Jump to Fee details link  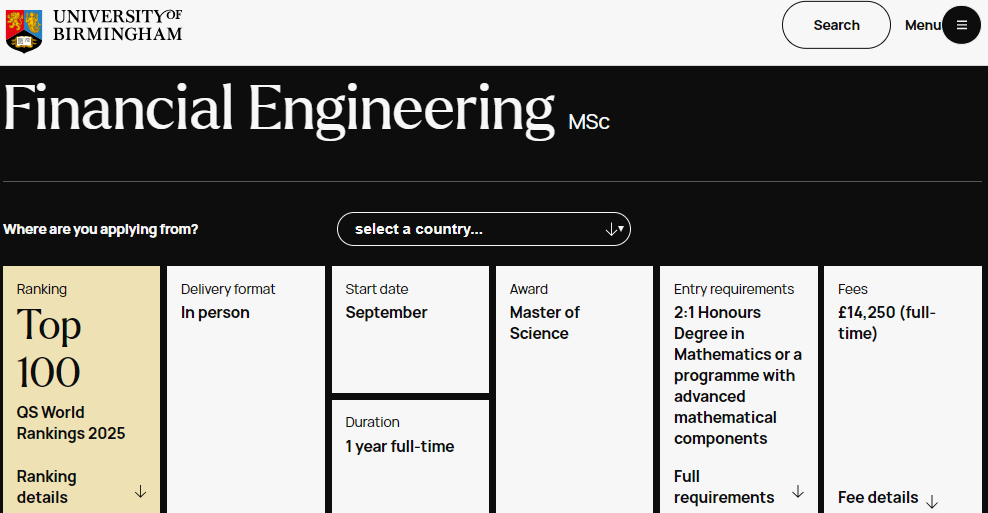pyautogui.click(x=878, y=497)
